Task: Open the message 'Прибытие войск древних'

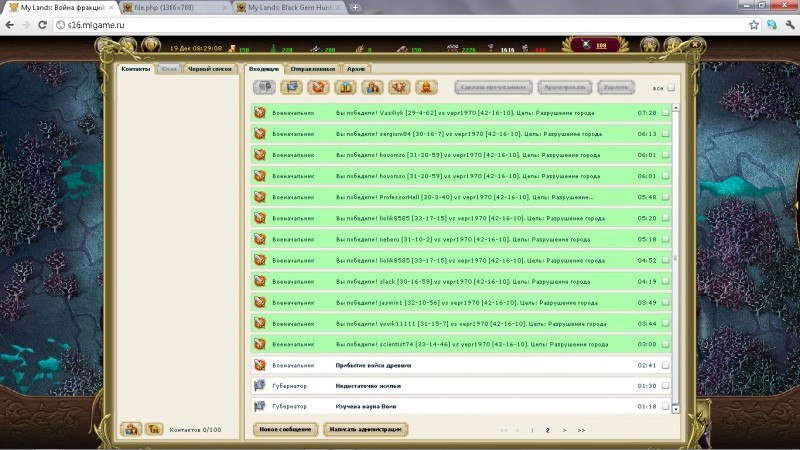Action: coord(373,365)
